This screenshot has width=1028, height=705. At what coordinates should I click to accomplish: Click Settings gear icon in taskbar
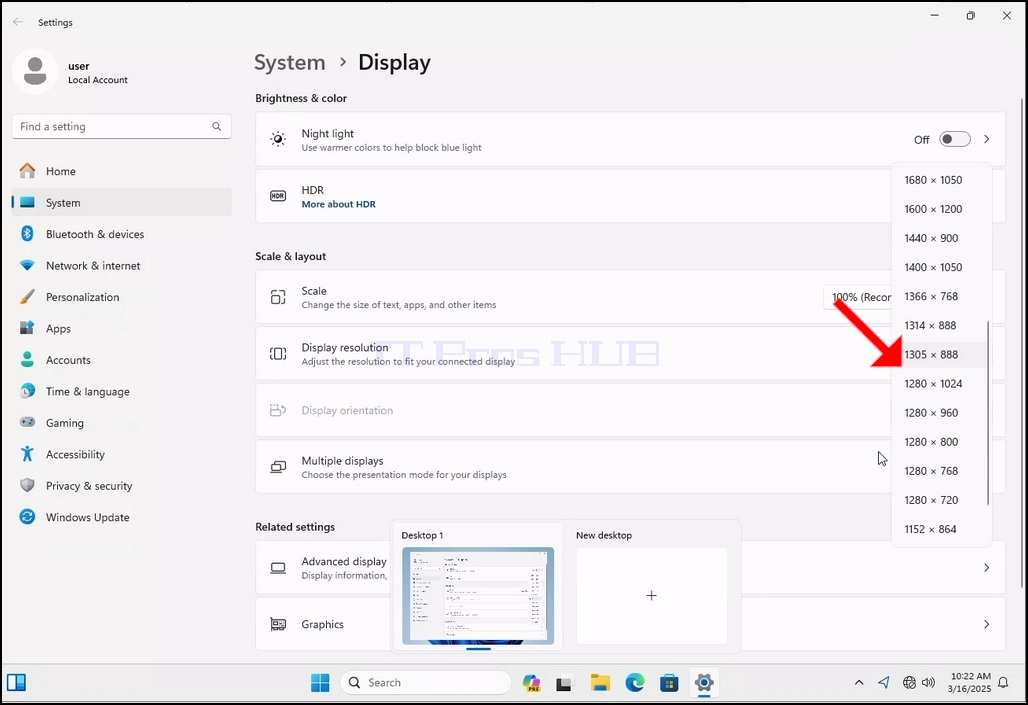click(x=704, y=683)
